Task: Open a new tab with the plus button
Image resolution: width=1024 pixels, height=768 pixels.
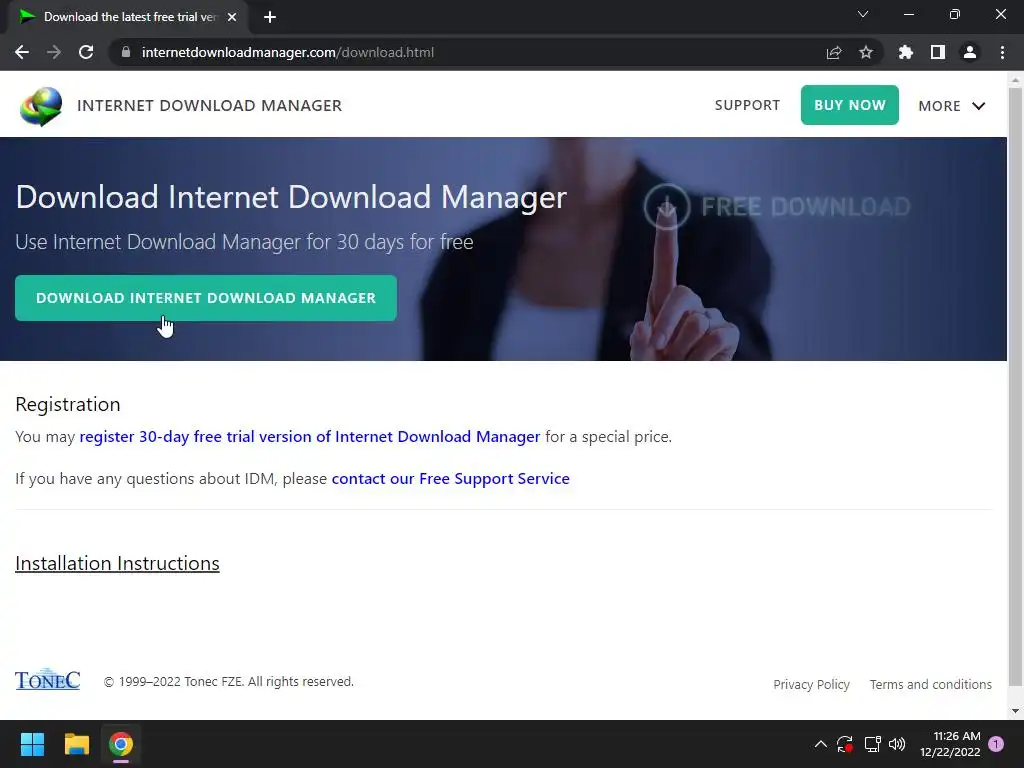Action: 270,17
